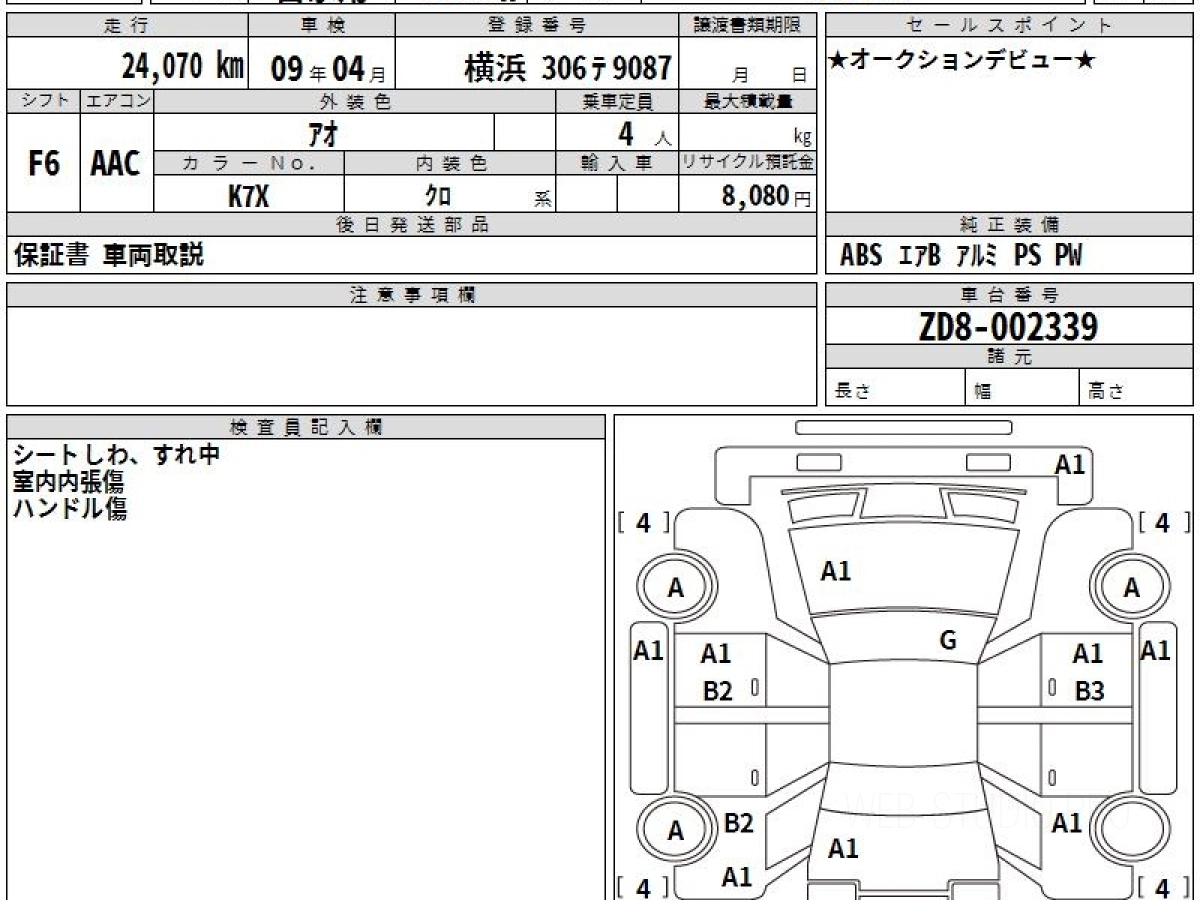Click the 注意事項欄 section header

point(412,295)
